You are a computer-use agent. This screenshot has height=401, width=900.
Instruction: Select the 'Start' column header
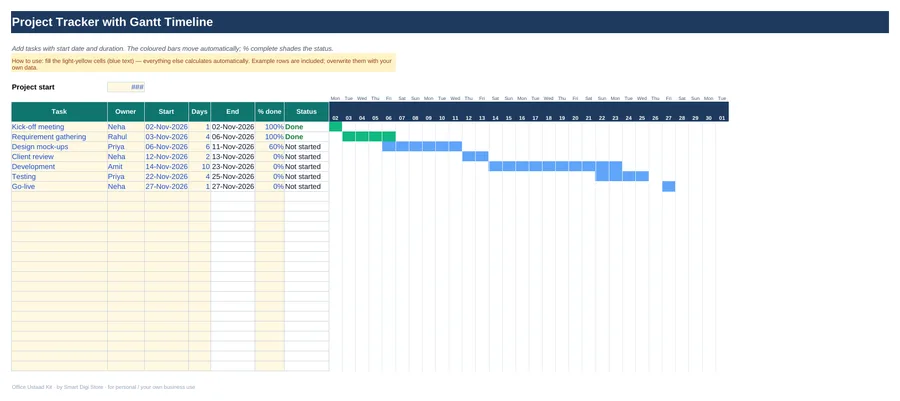166,112
